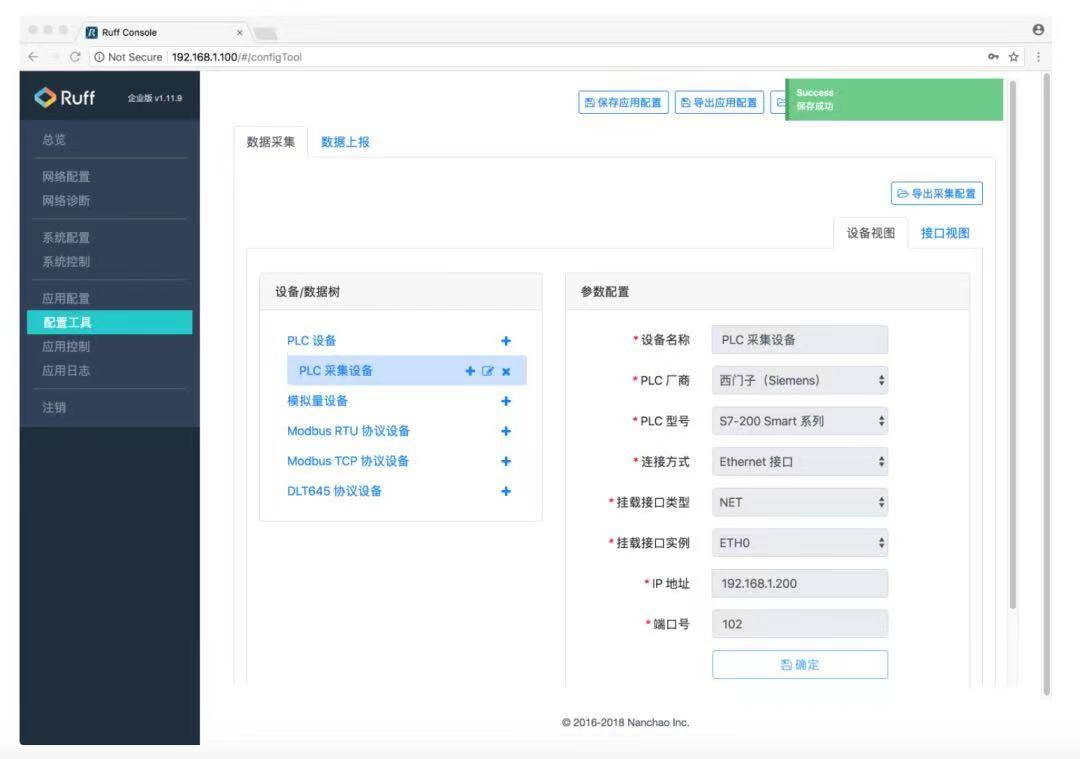Open the 连接方式 dropdown
Viewport: 1080px width, 759px height.
click(800, 461)
